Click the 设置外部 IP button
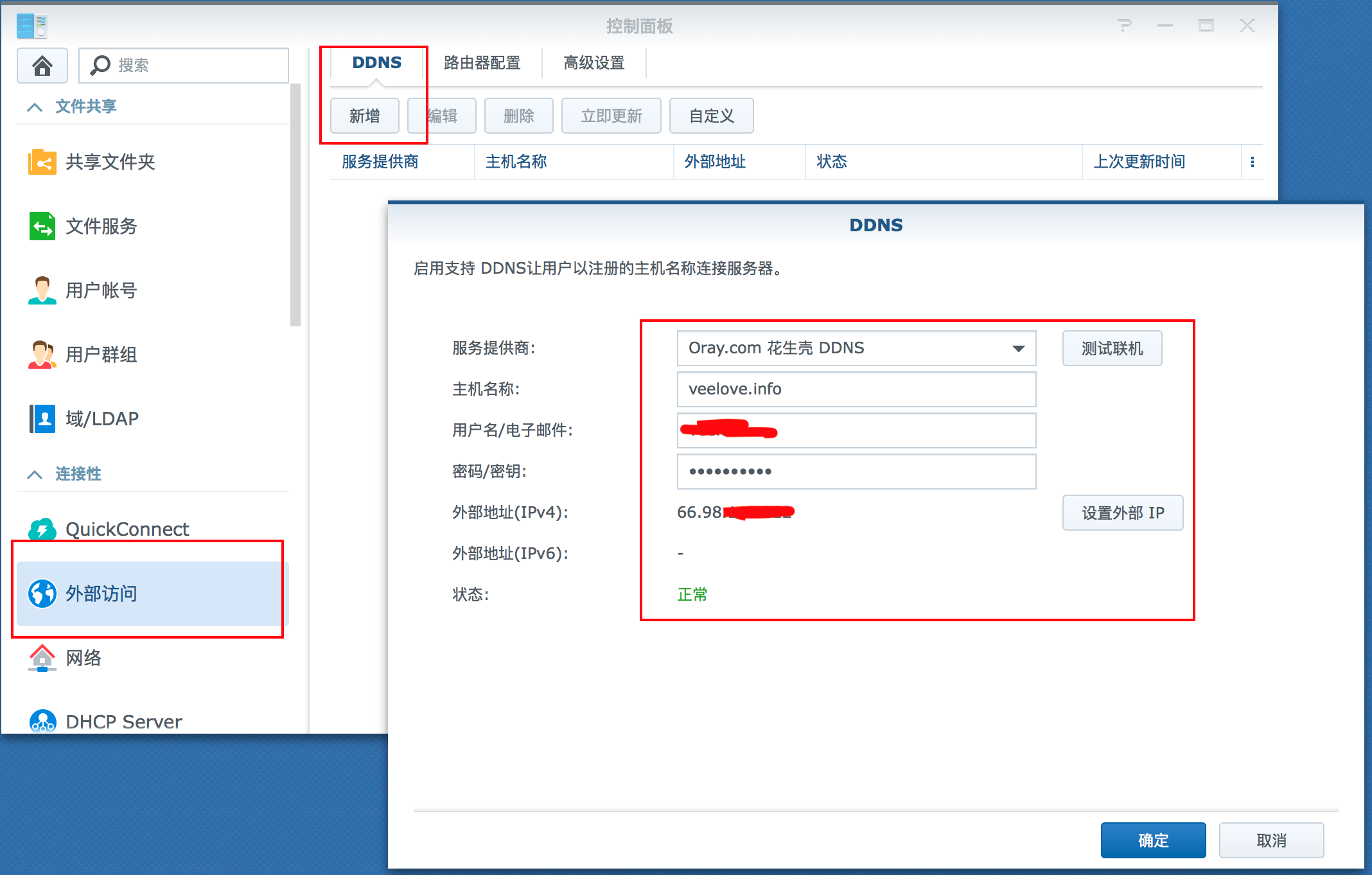 (1123, 512)
